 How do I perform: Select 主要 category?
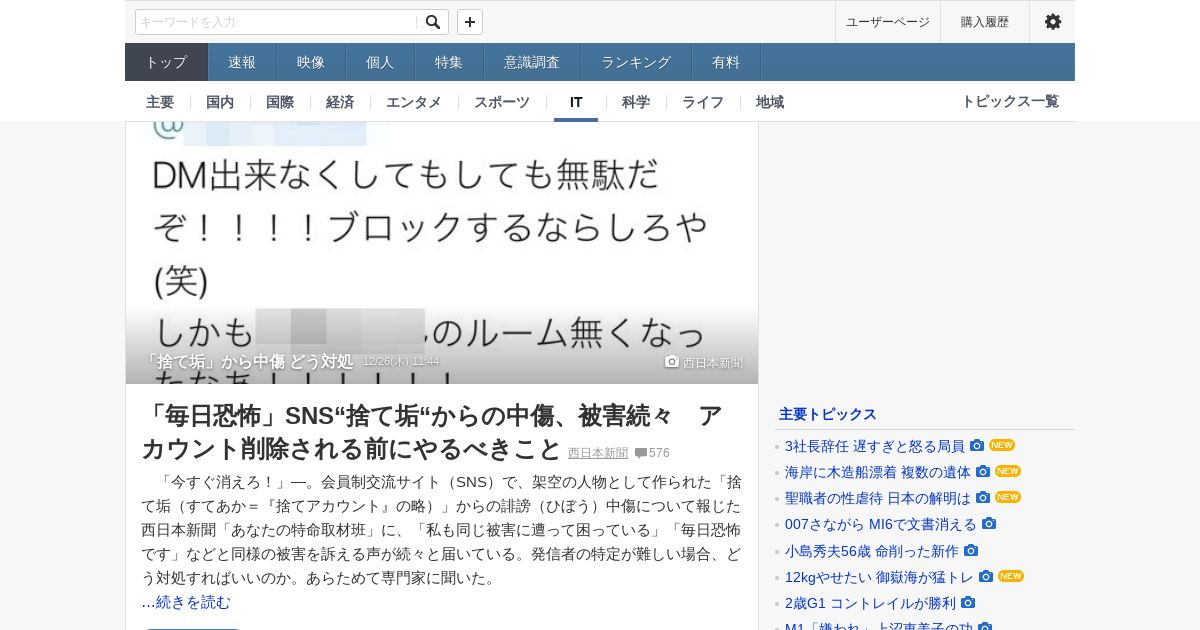[x=160, y=102]
